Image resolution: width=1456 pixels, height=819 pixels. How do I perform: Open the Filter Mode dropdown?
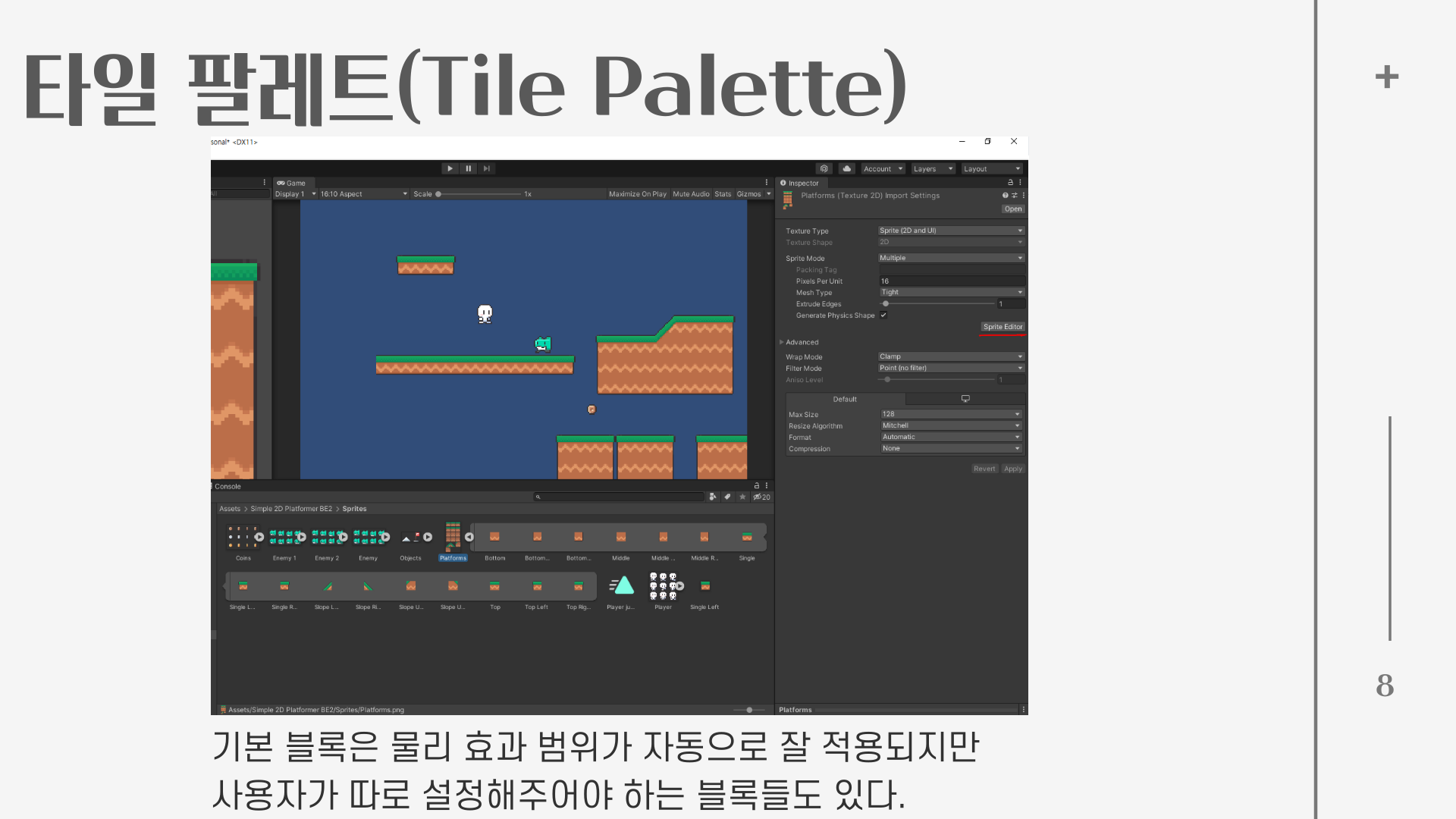[x=951, y=368]
